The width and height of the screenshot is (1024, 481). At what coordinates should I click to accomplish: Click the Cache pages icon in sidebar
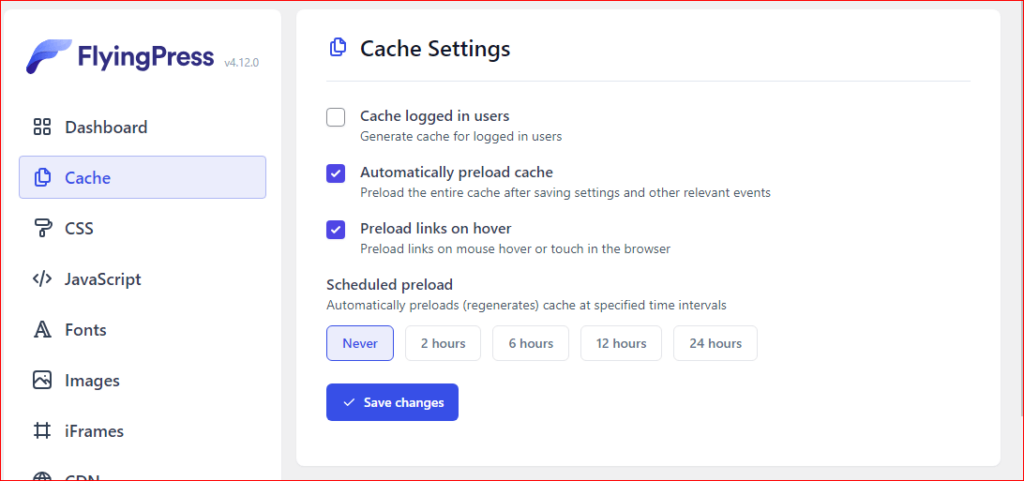[x=42, y=178]
